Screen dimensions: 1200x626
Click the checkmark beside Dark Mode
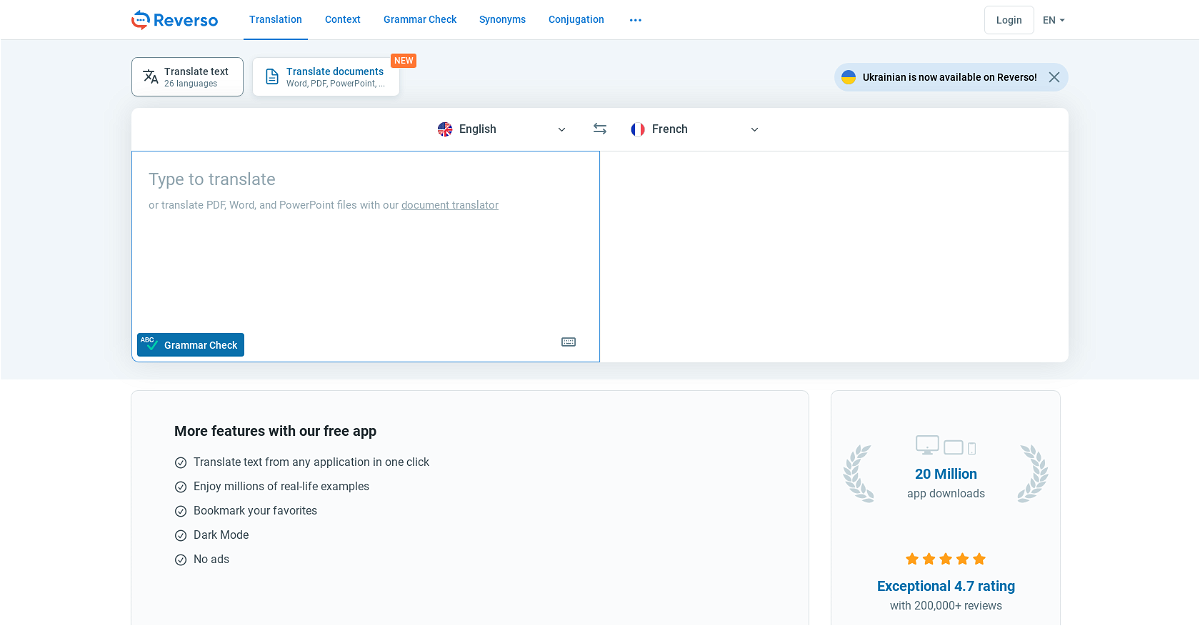[x=181, y=536]
